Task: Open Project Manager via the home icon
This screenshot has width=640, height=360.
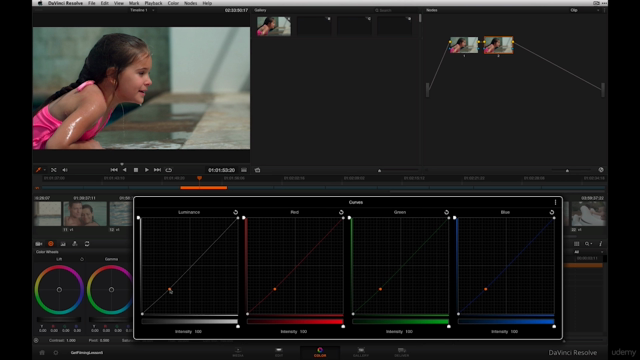Action: (42, 353)
